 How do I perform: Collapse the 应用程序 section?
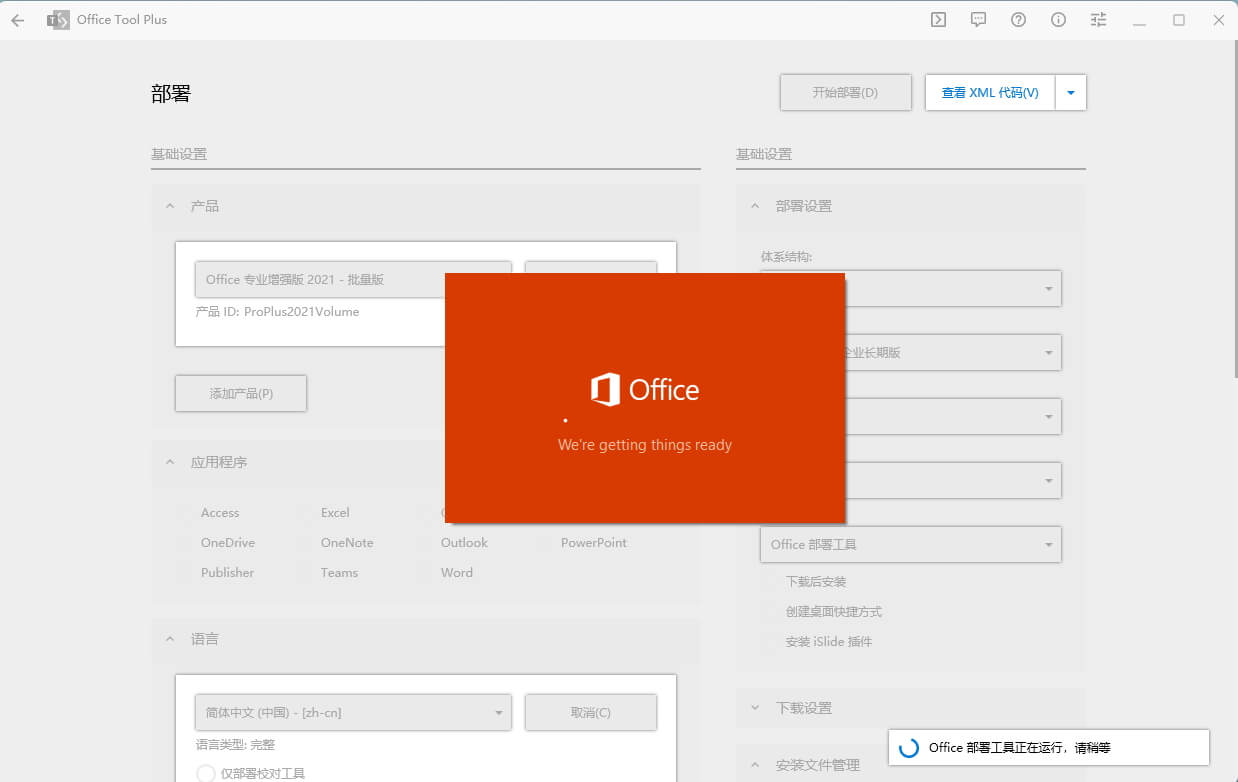click(x=170, y=462)
